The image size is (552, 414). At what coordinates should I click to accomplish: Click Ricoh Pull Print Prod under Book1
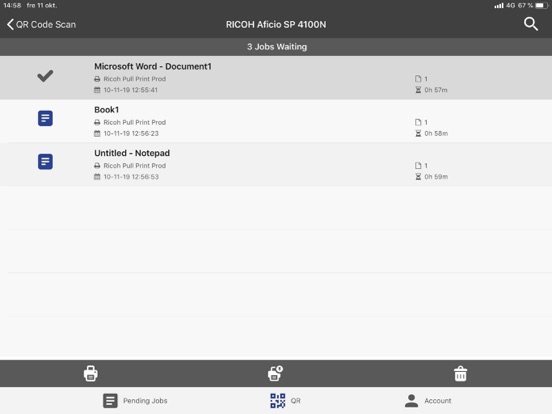pyautogui.click(x=134, y=123)
